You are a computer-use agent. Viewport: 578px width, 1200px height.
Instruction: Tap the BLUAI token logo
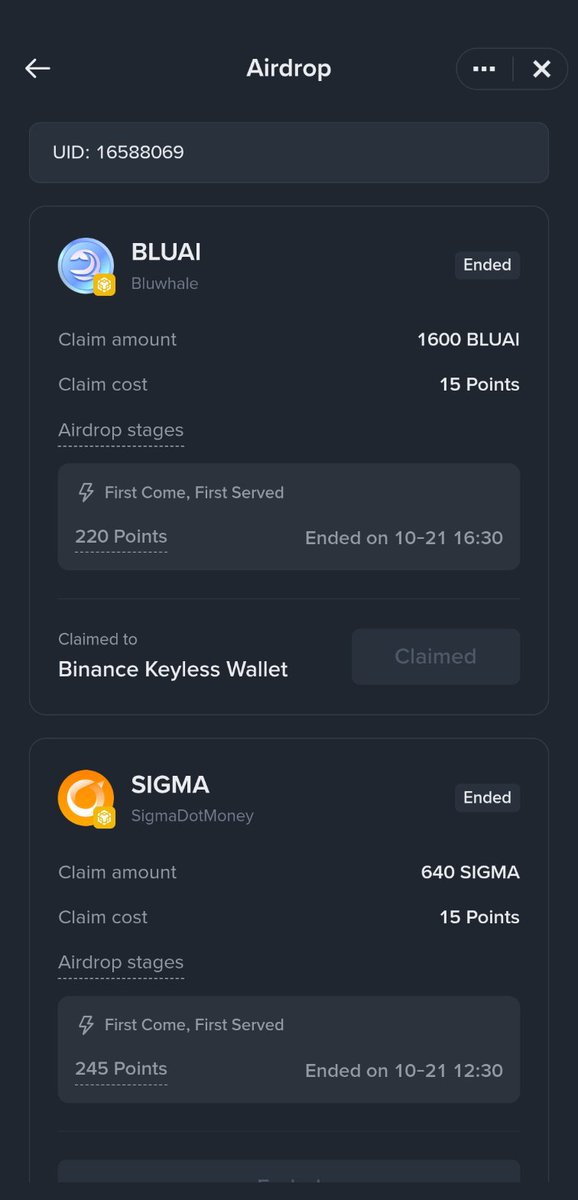(x=86, y=266)
